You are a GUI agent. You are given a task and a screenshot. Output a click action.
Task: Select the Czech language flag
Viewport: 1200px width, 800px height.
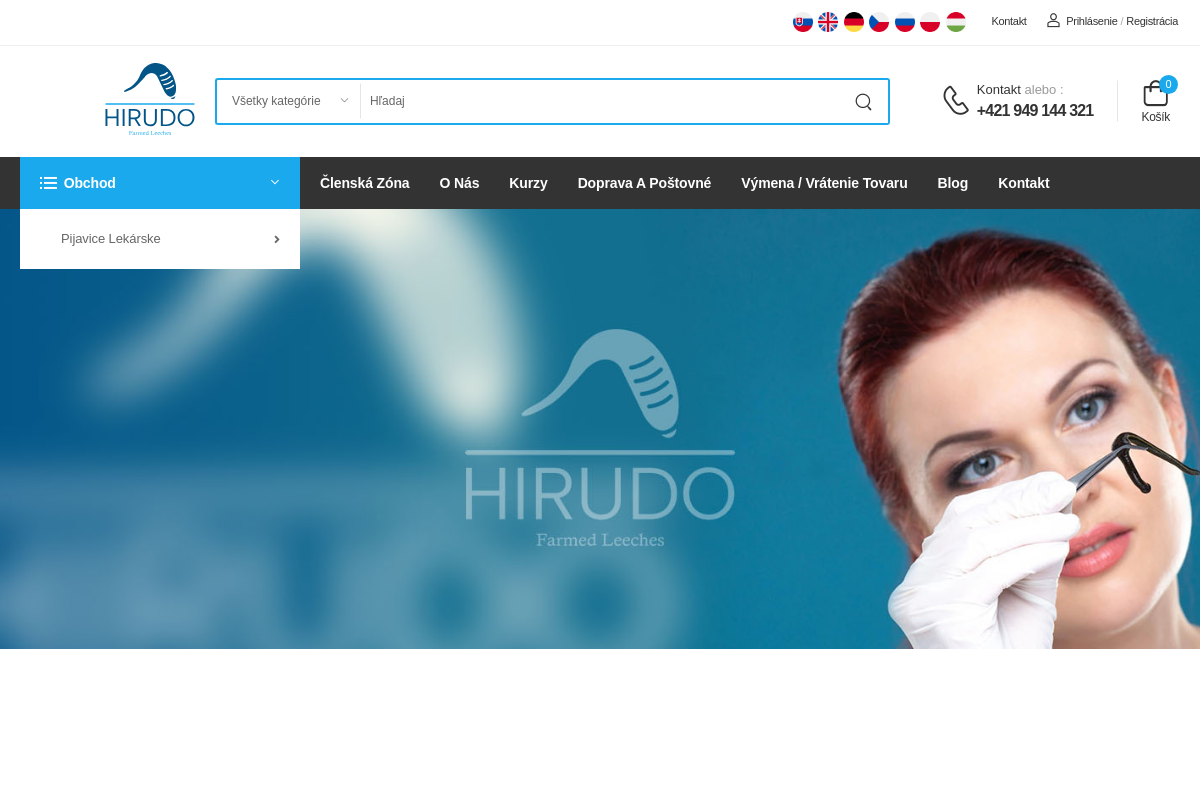[879, 21]
